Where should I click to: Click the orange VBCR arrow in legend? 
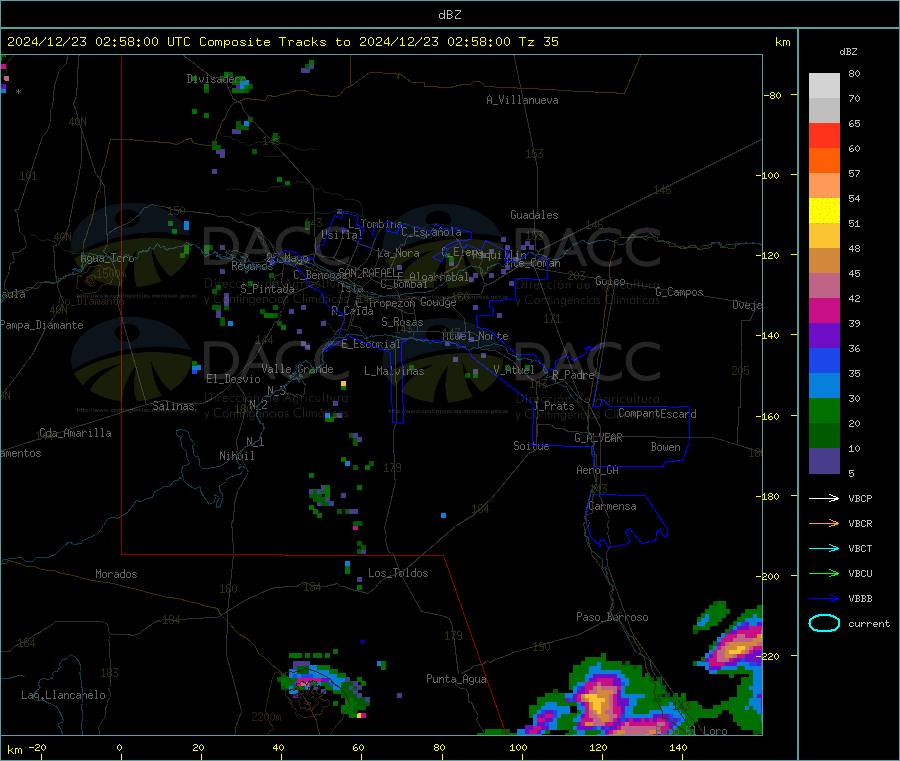[x=824, y=523]
